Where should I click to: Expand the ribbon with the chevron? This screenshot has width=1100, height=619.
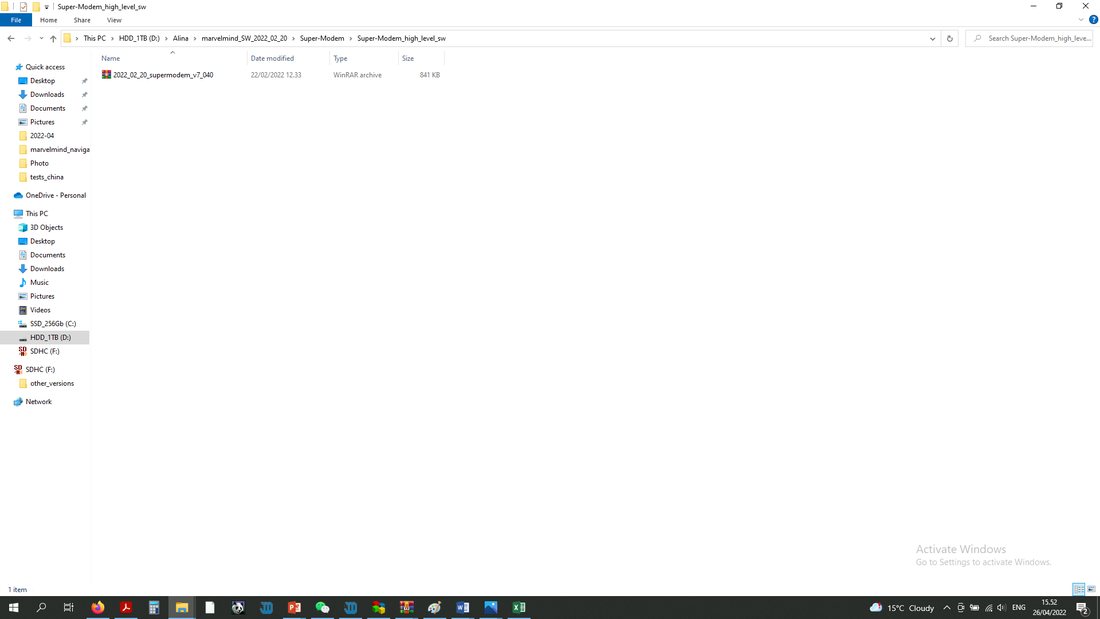1081,20
